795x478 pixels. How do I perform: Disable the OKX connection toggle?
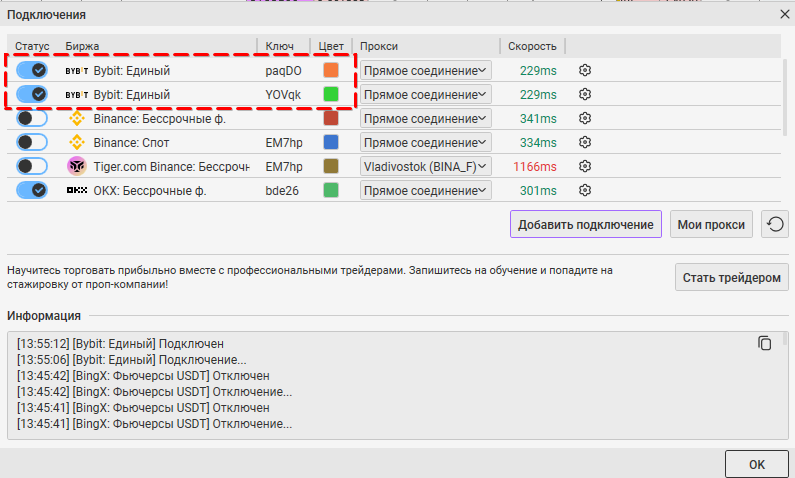pos(32,190)
